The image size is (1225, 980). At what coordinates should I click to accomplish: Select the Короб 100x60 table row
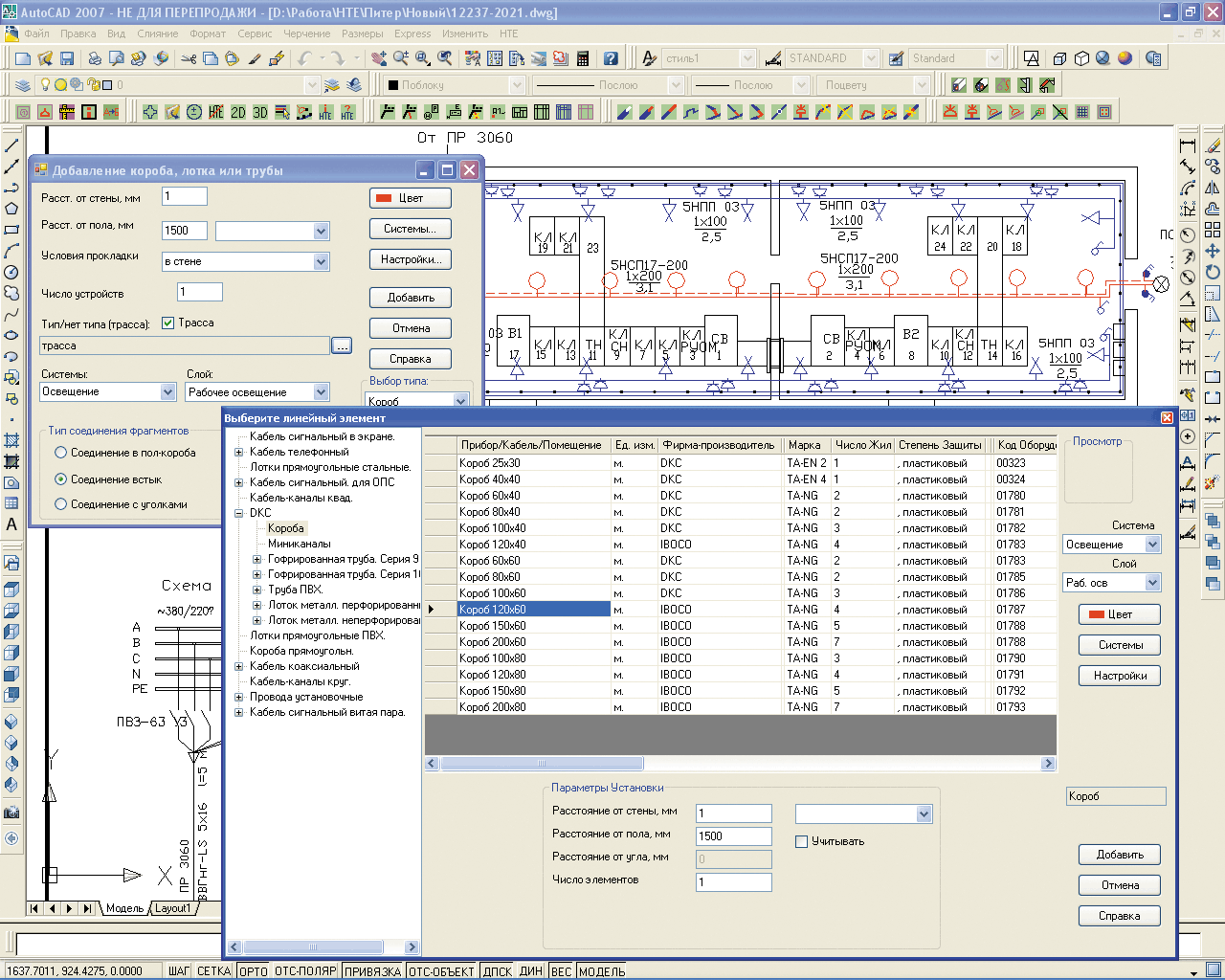pyautogui.click(x=492, y=593)
